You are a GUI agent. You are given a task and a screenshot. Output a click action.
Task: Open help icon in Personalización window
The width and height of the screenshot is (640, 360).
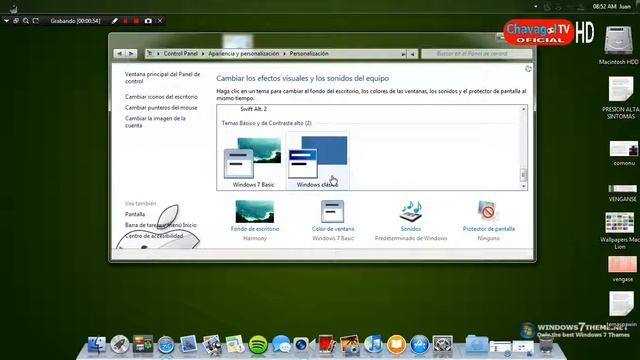pyautogui.click(x=528, y=69)
